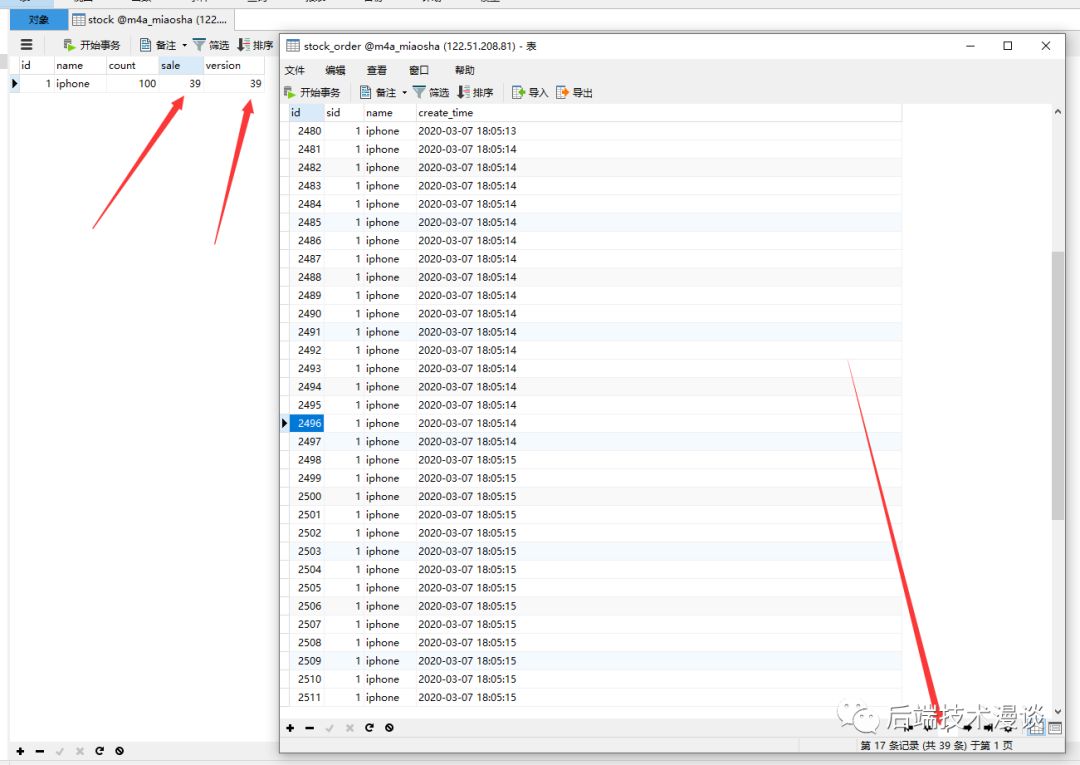
Task: Switch to the 对象 tab
Action: (x=39, y=19)
